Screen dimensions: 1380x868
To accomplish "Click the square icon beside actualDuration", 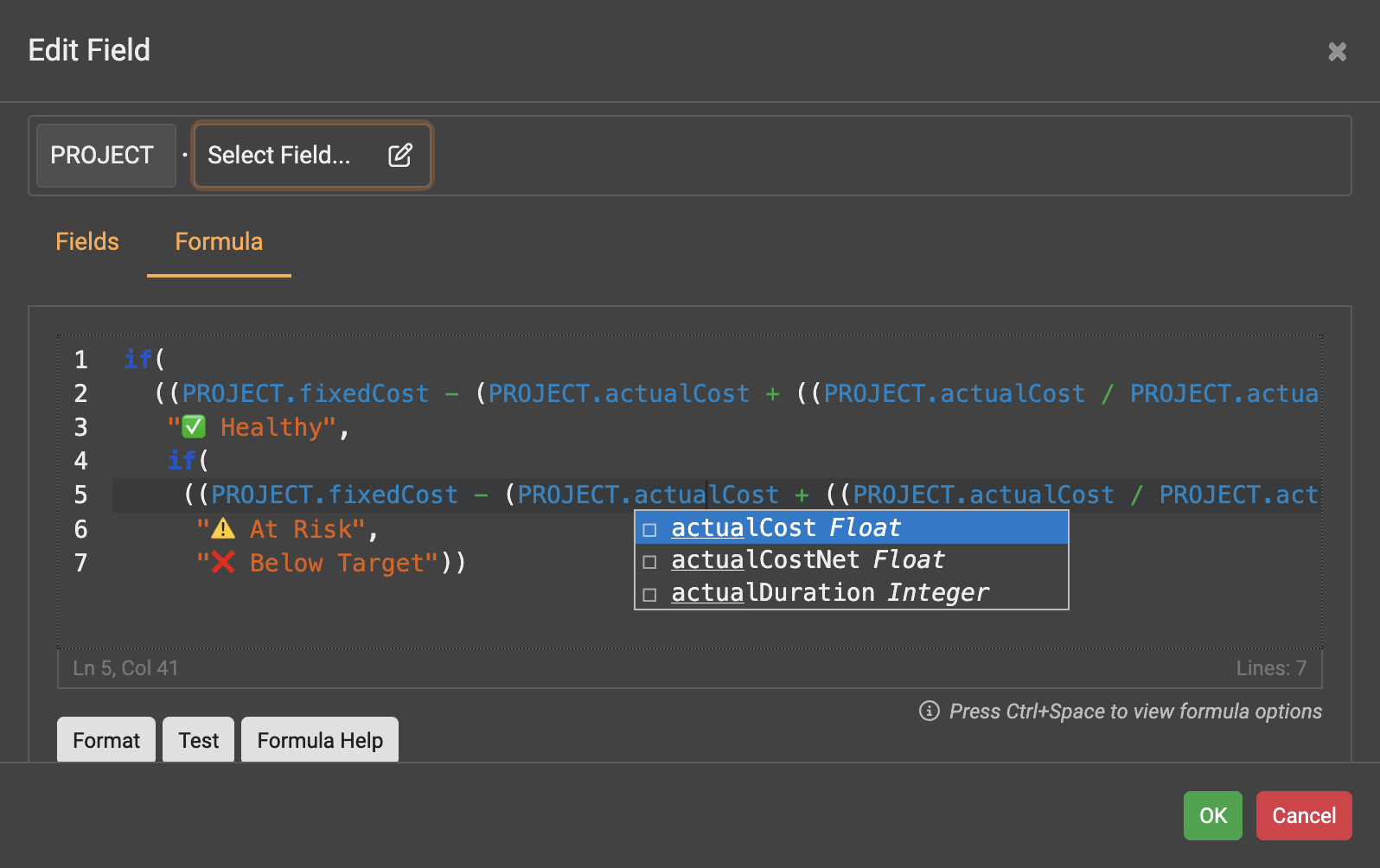I will pos(650,595).
